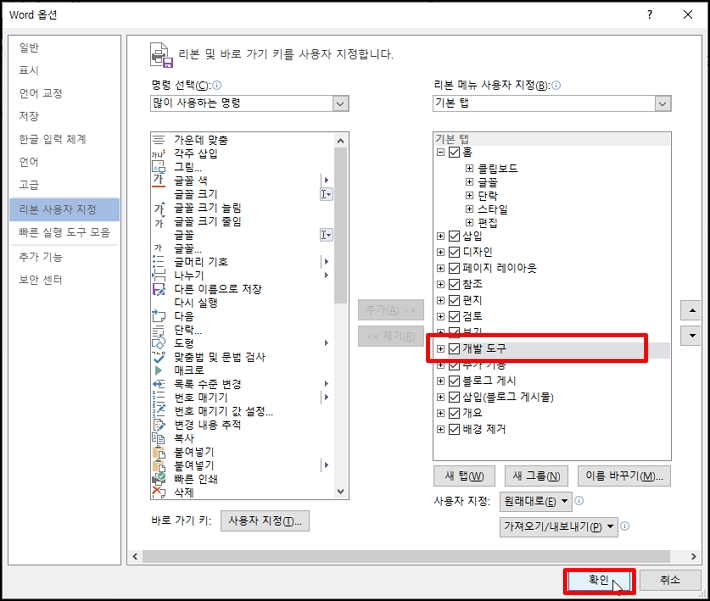Toggle the 개발 도구 checkbox
The width and height of the screenshot is (710, 601).
point(454,349)
